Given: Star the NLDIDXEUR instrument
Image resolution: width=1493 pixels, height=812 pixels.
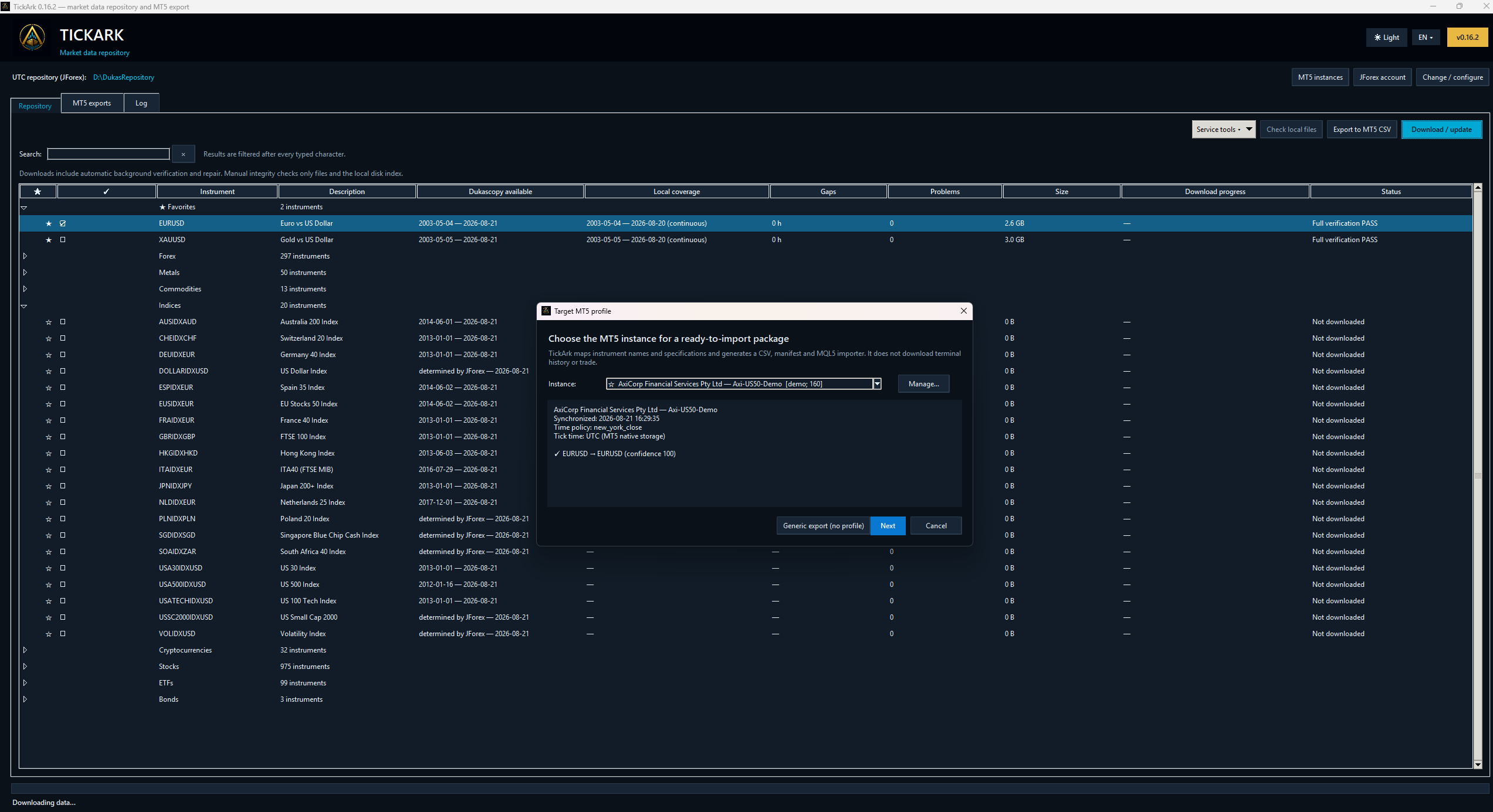Looking at the screenshot, I should pyautogui.click(x=49, y=502).
